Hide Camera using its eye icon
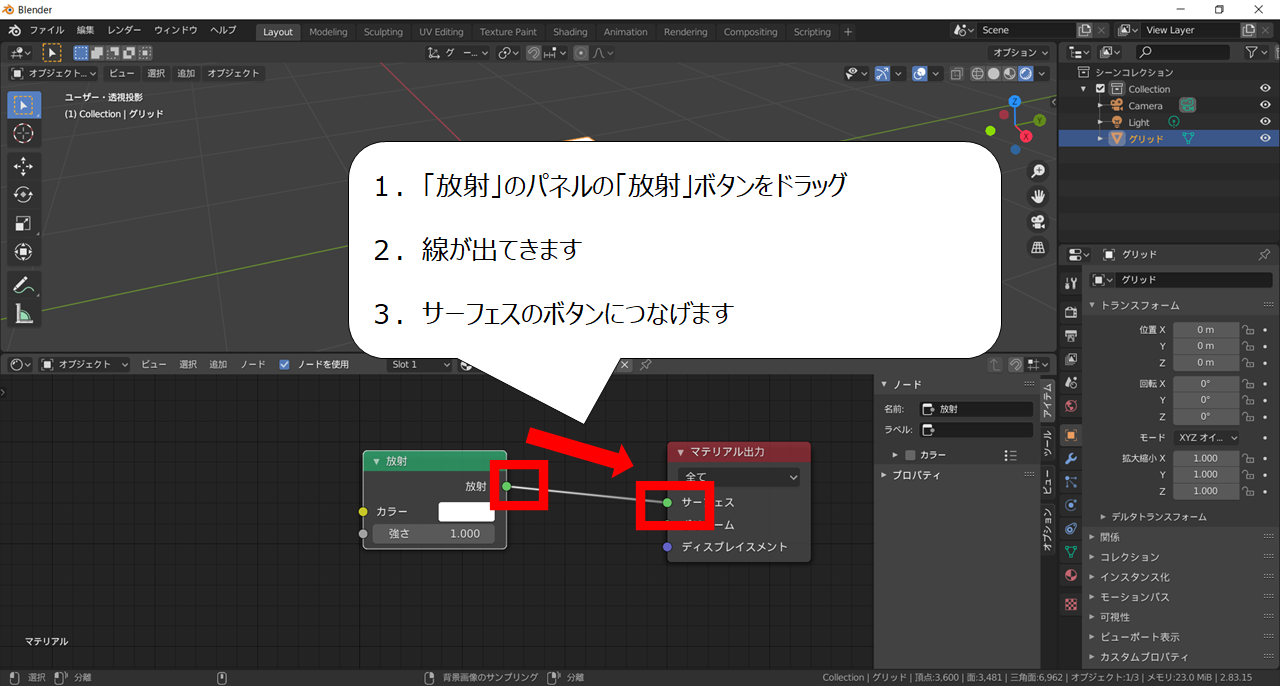Screen dimensions: 1280x686 click(x=1265, y=105)
